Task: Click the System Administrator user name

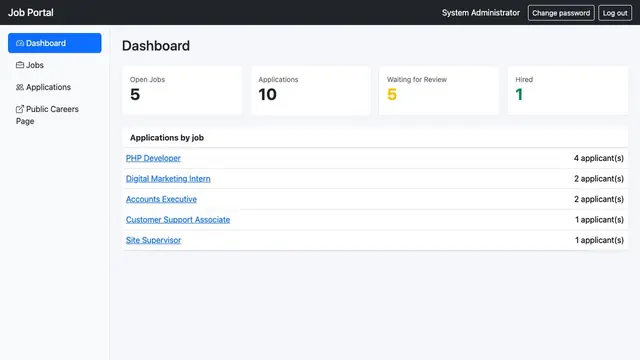Action: [481, 13]
